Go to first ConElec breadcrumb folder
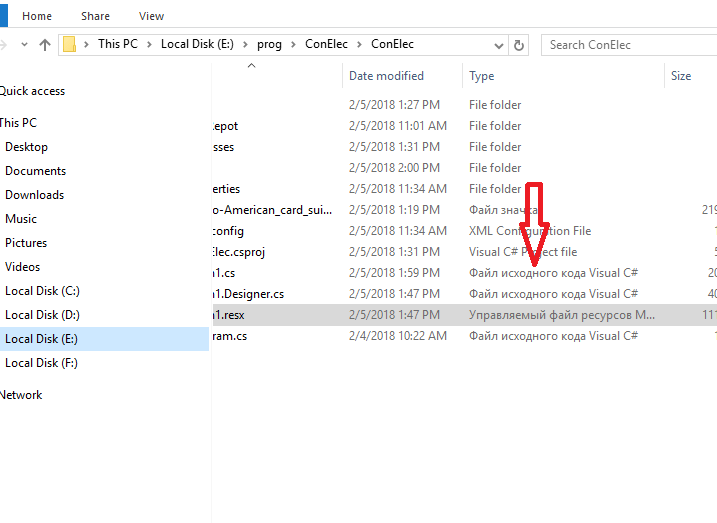 pyautogui.click(x=326, y=44)
